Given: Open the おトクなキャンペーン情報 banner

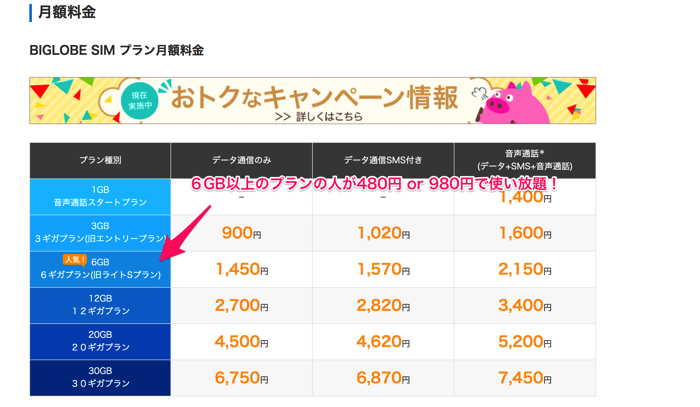Looking at the screenshot, I should [x=312, y=100].
